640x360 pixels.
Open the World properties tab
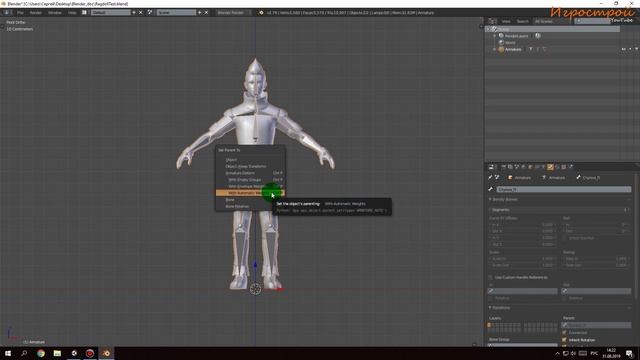[x=524, y=167]
